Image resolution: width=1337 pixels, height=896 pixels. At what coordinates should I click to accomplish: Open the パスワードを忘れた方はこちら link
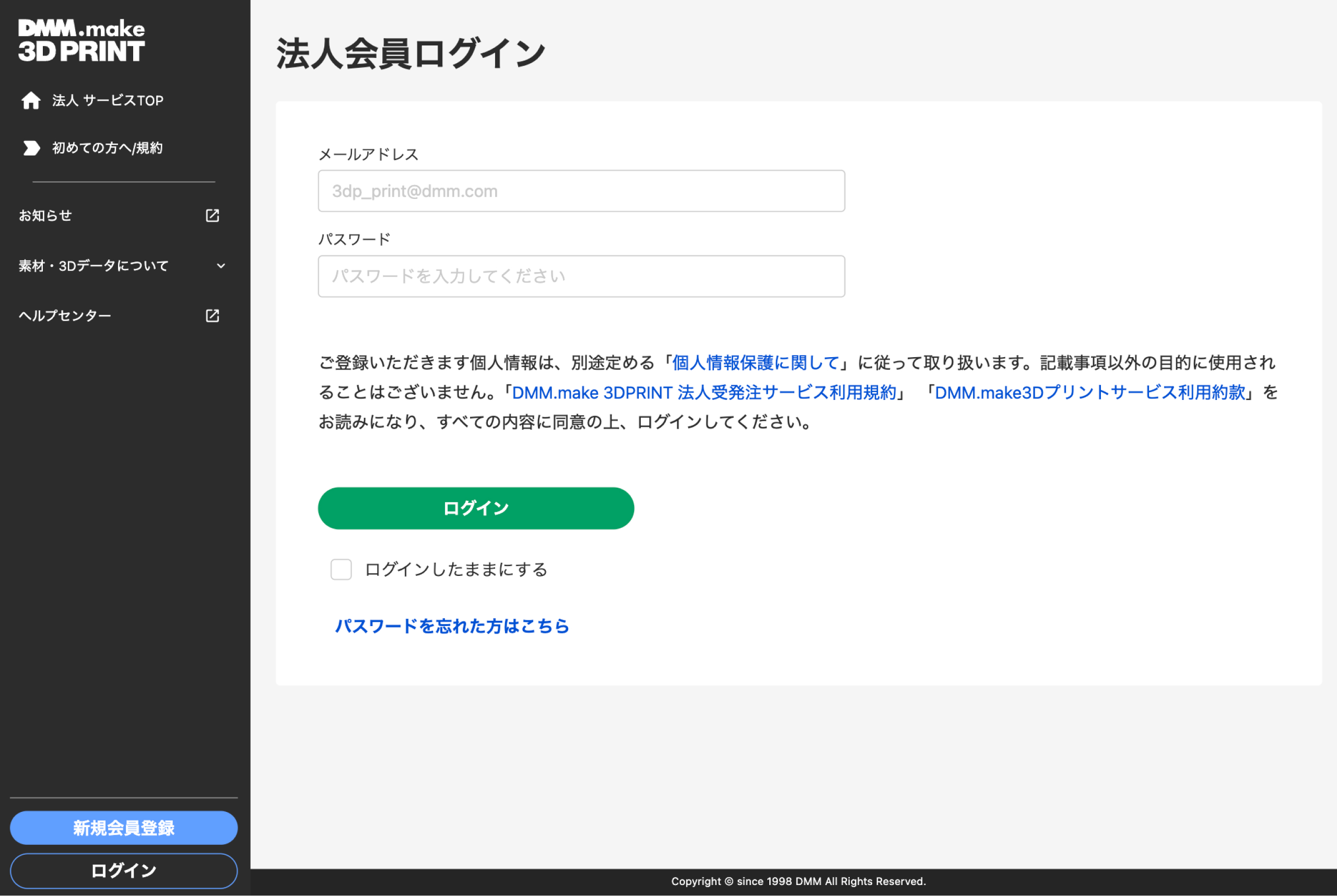pos(452,626)
